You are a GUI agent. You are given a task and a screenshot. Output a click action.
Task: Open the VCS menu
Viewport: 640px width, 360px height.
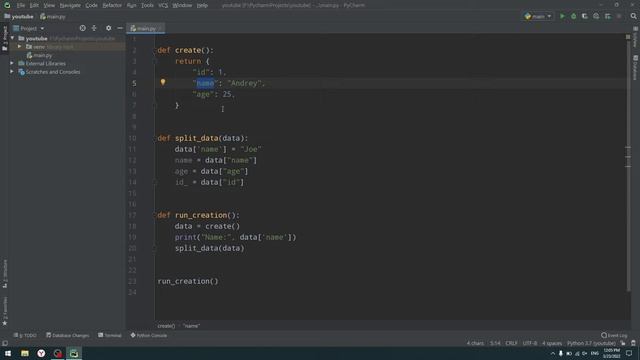coord(163,5)
